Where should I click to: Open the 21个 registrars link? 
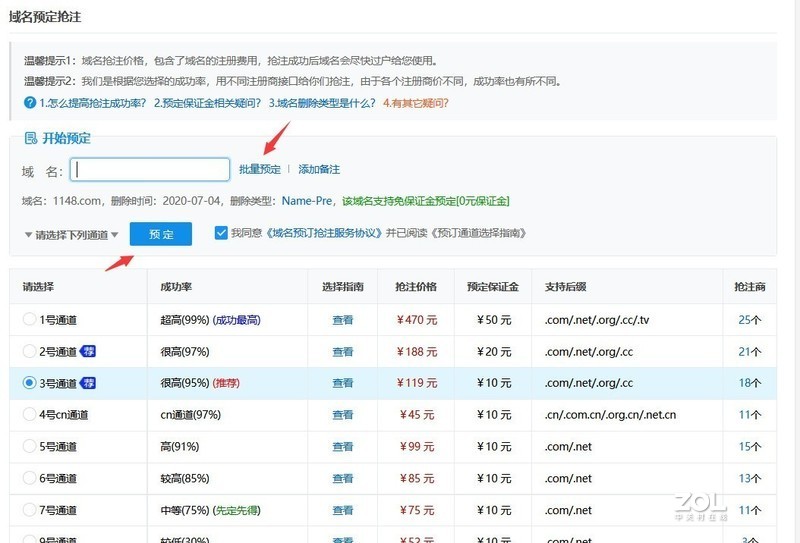749,352
